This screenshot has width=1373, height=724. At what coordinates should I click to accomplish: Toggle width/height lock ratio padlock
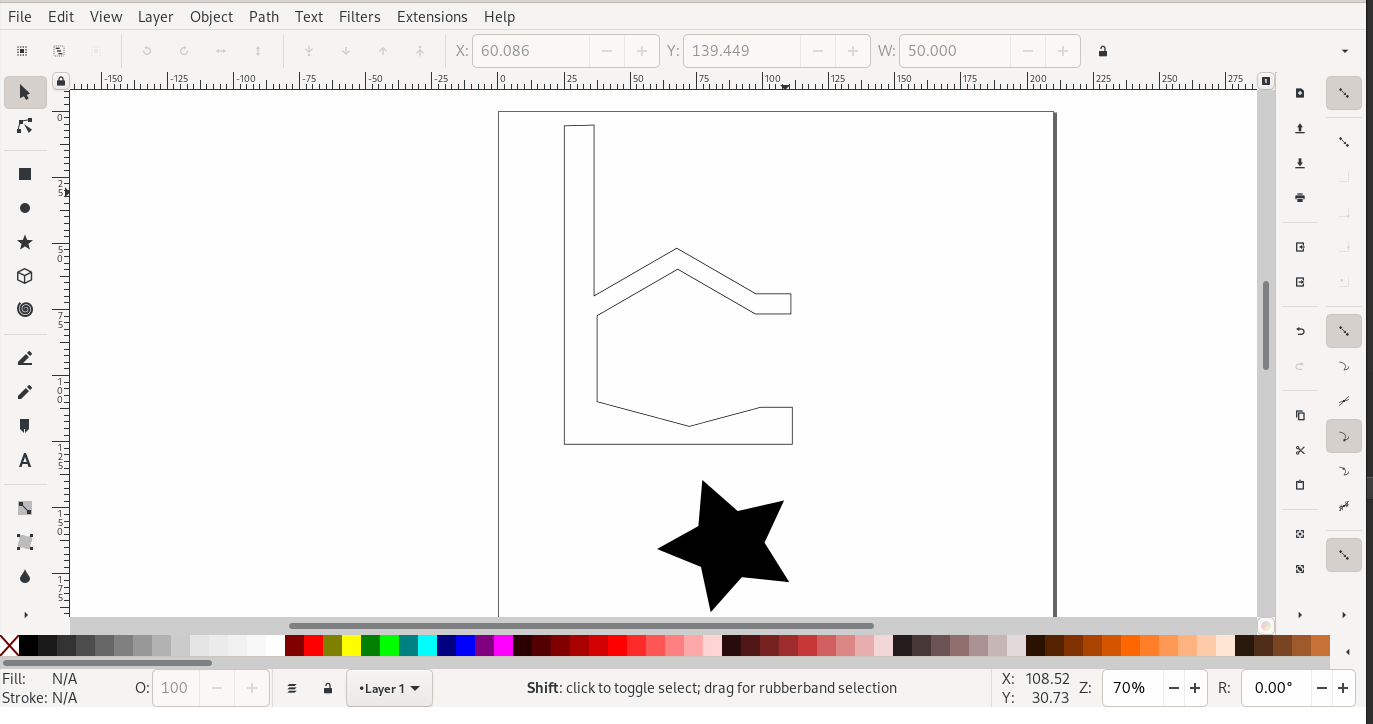[x=1103, y=51]
